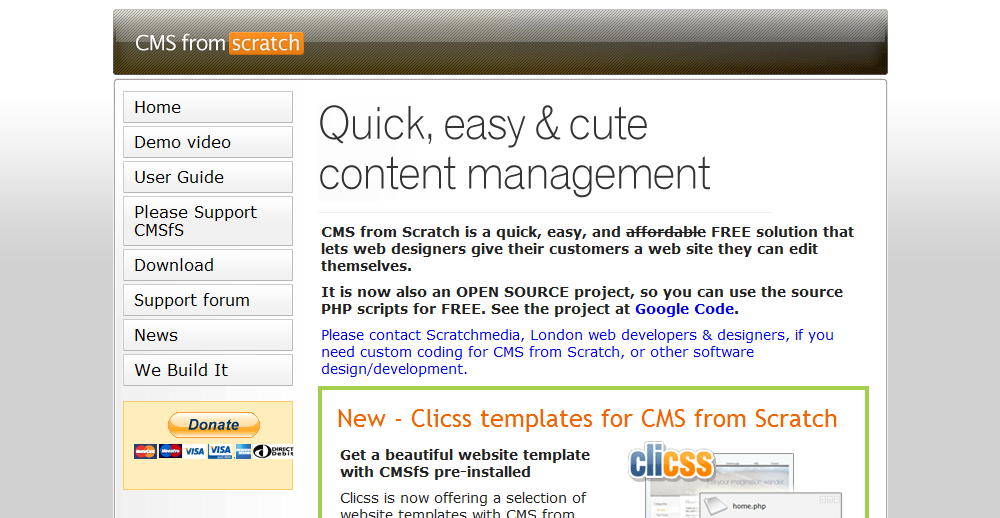Click the Get a beautiful website template text
The image size is (1000, 518).
[x=465, y=464]
